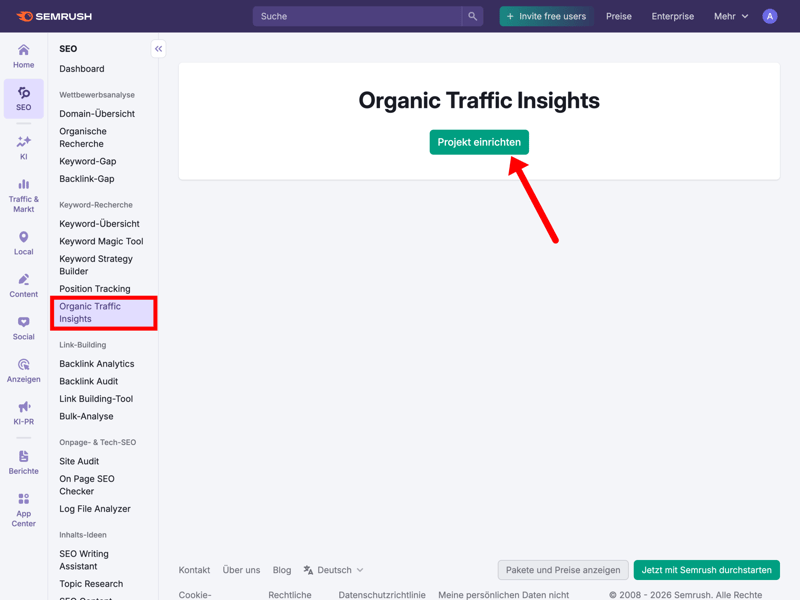Open Topic Research
The image size is (800, 600).
pos(91,584)
